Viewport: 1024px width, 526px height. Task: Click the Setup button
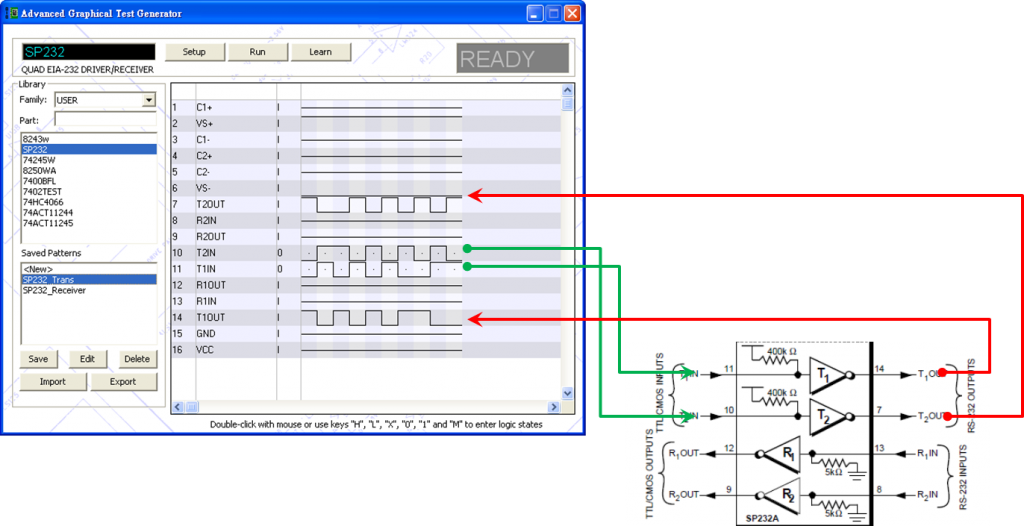[x=194, y=52]
